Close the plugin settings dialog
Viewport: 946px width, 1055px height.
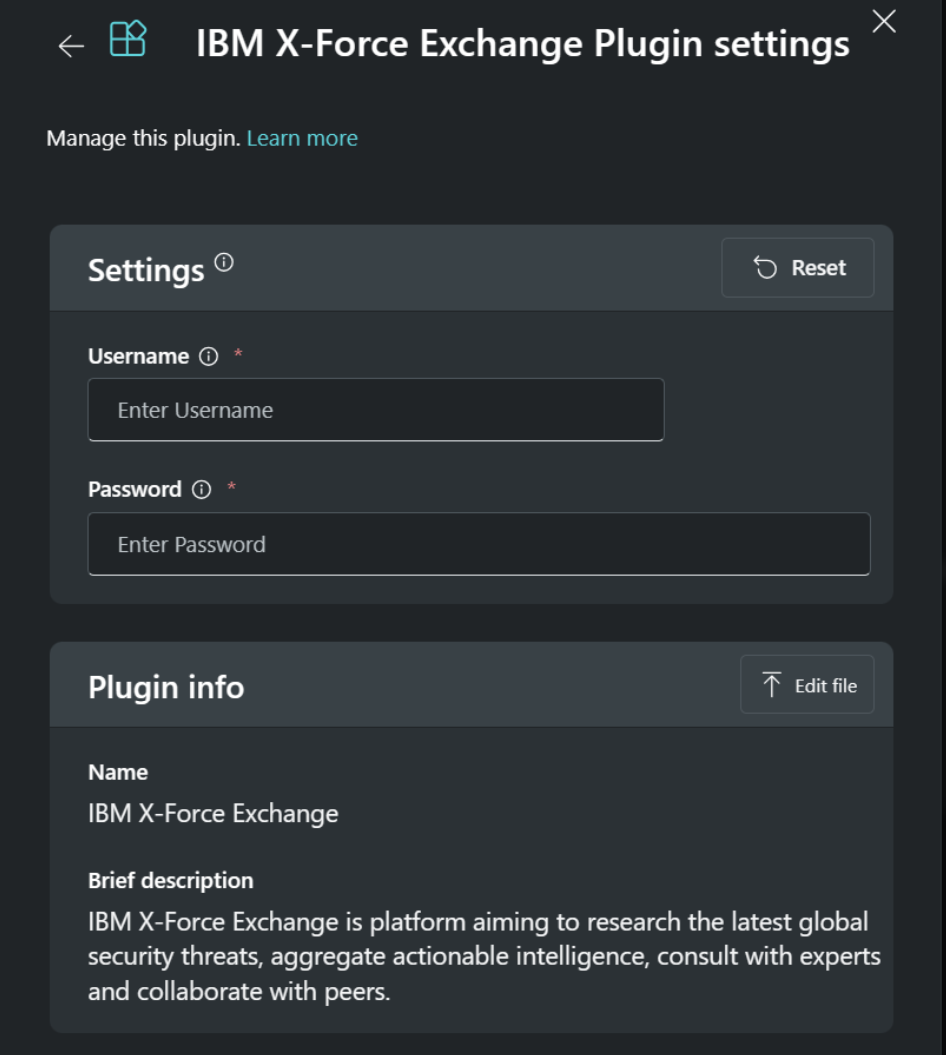pyautogui.click(x=884, y=23)
